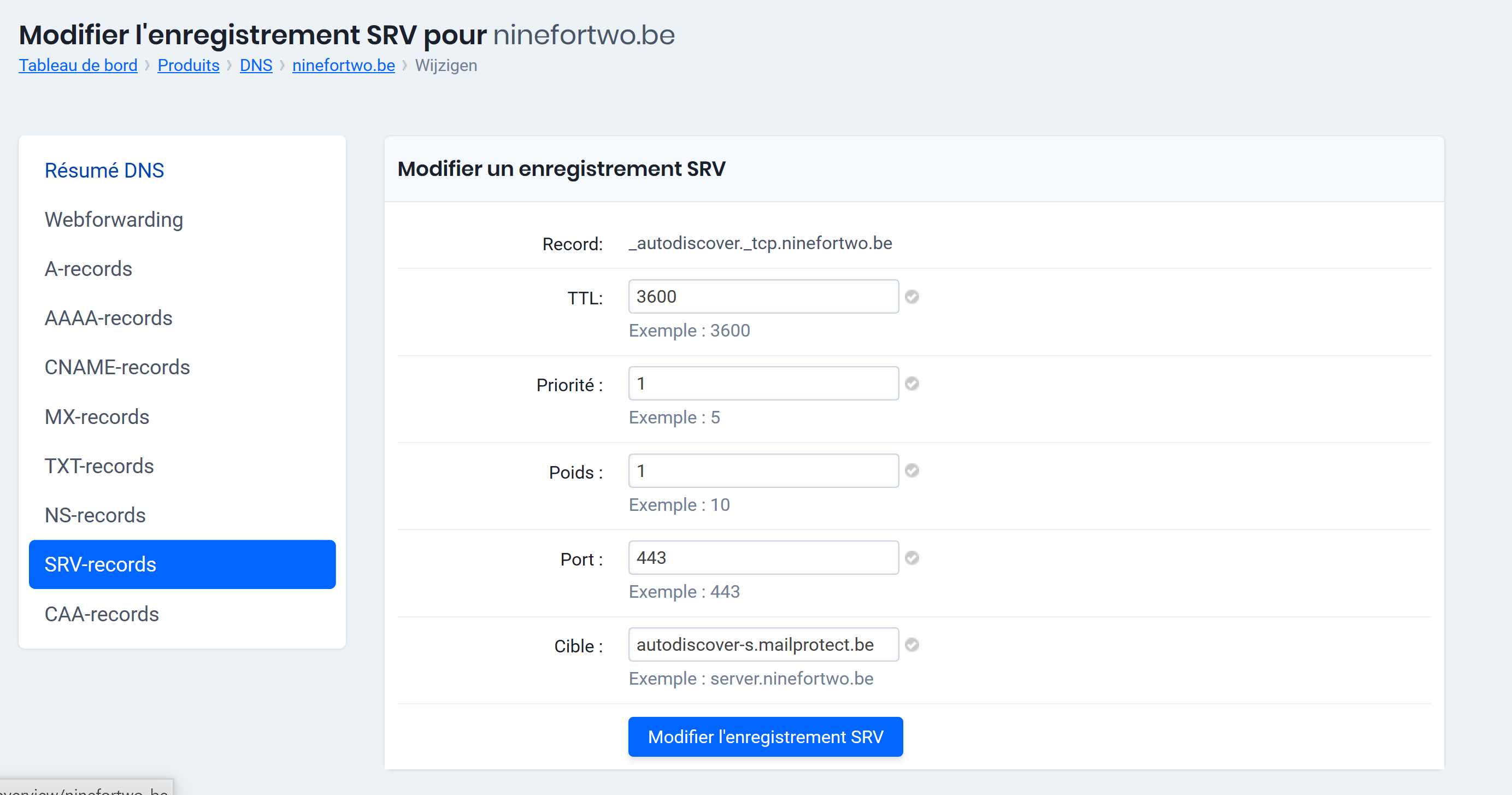Select the Cible target input field

[762, 645]
